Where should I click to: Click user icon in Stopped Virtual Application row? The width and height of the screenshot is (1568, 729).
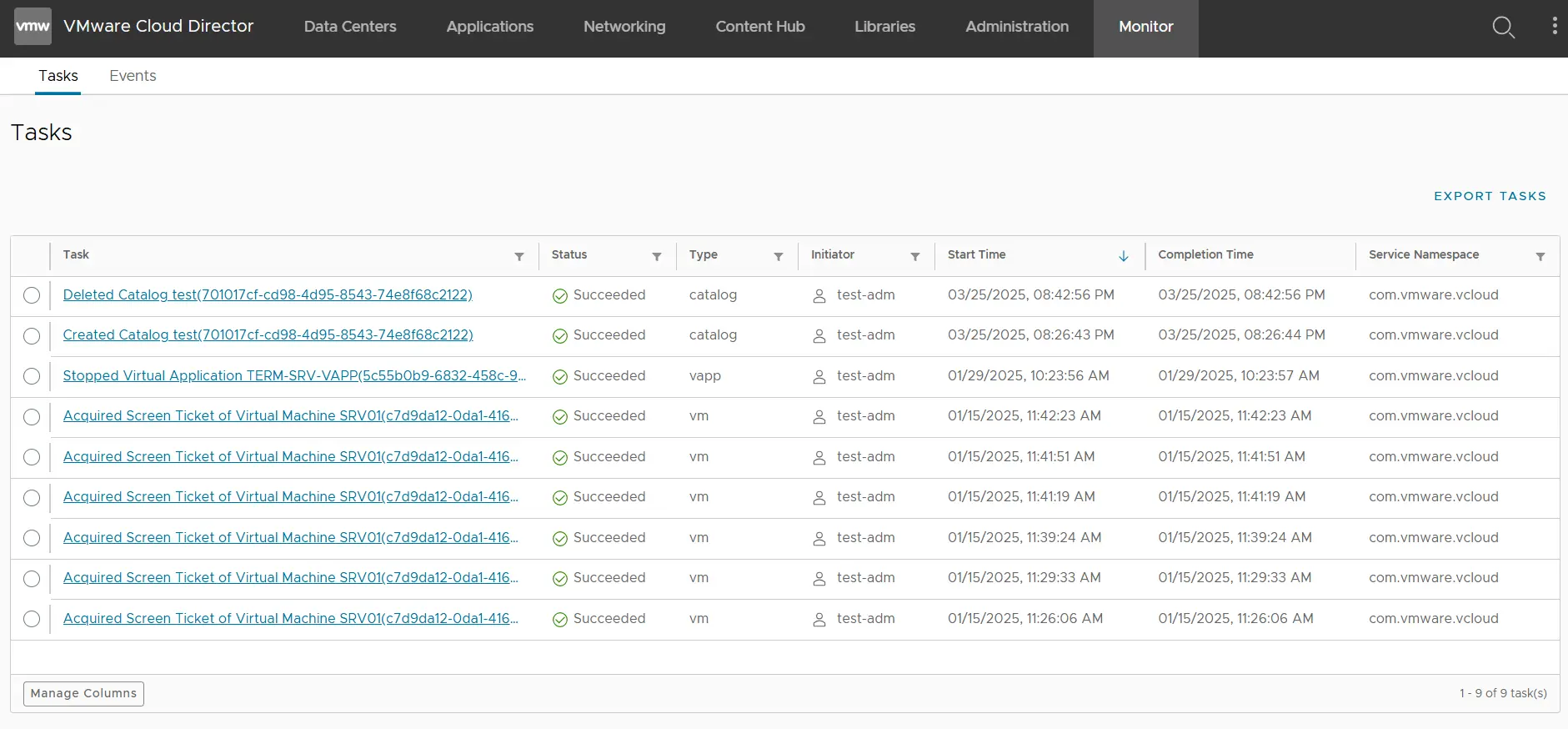(819, 377)
